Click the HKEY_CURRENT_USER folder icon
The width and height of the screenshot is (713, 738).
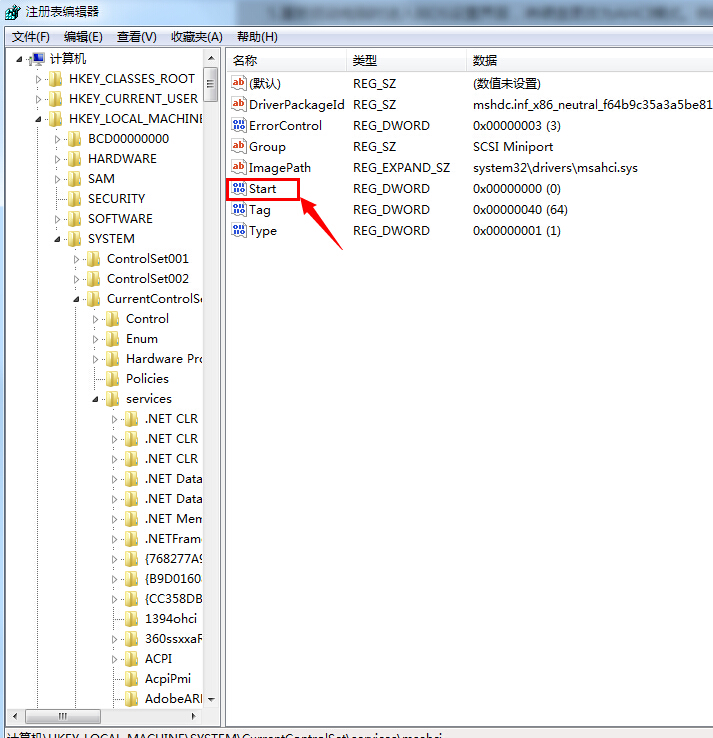[x=56, y=99]
